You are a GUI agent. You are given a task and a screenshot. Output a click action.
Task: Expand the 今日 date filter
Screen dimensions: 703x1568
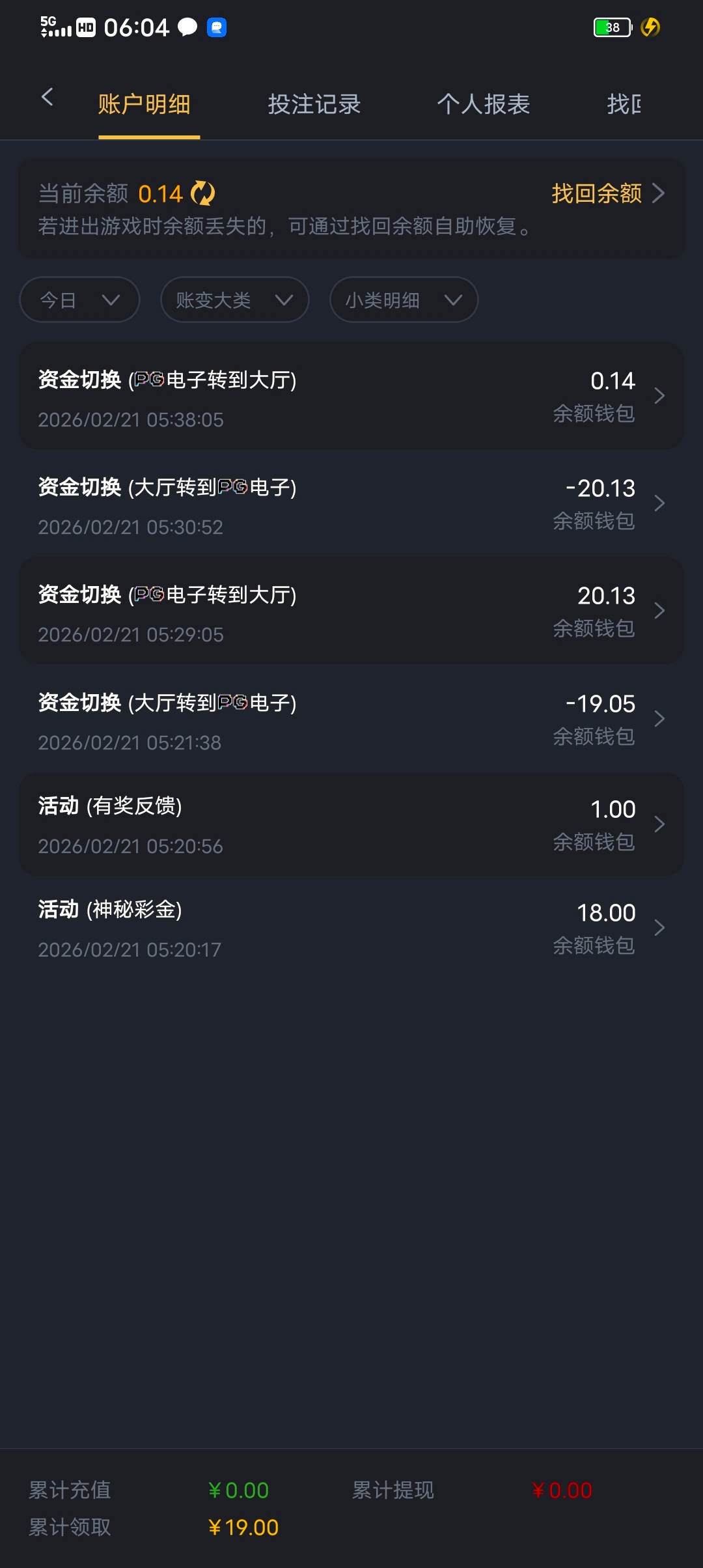tap(79, 300)
